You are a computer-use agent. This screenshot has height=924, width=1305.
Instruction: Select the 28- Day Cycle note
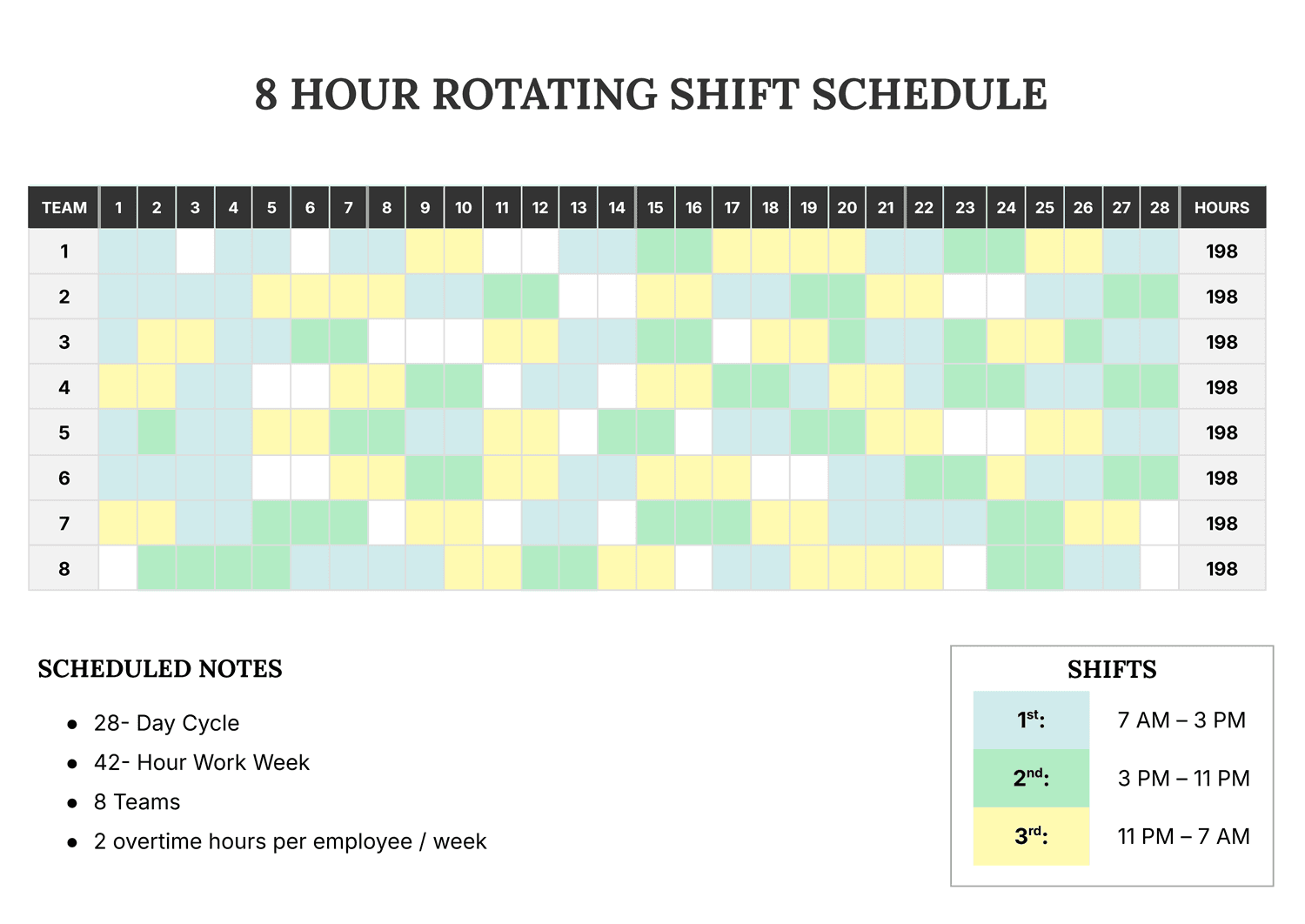[x=166, y=723]
